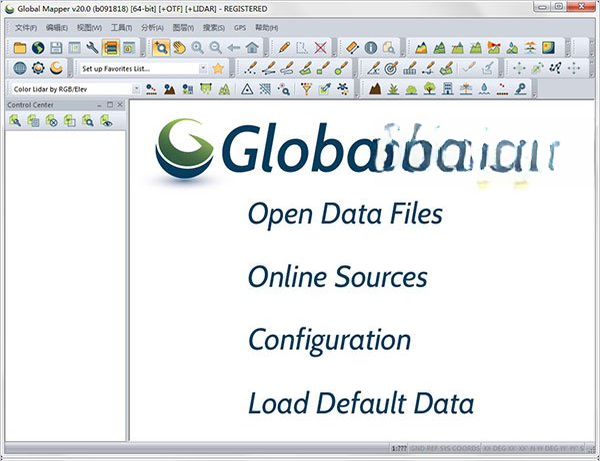This screenshot has height=461, width=600.
Task: Toggle the active Zoom tool magnifier with plus-corner
Action: pyautogui.click(x=161, y=48)
